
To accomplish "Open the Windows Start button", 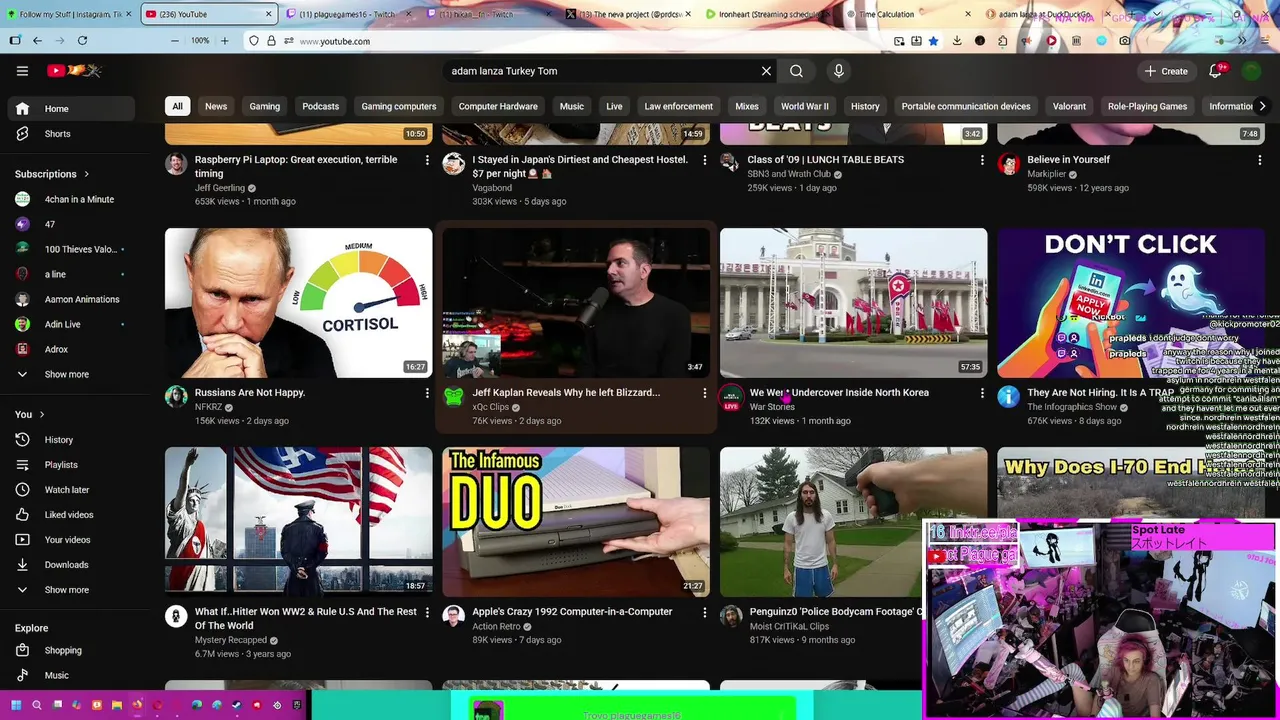I will (x=16, y=705).
